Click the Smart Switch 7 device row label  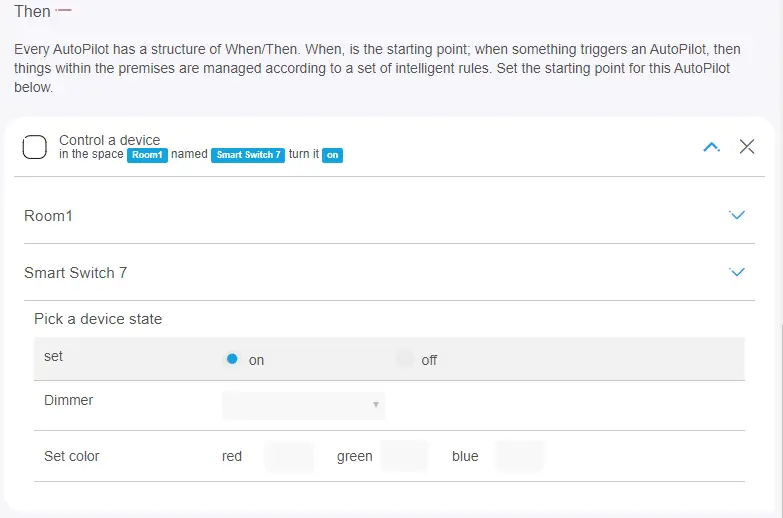[75, 273]
